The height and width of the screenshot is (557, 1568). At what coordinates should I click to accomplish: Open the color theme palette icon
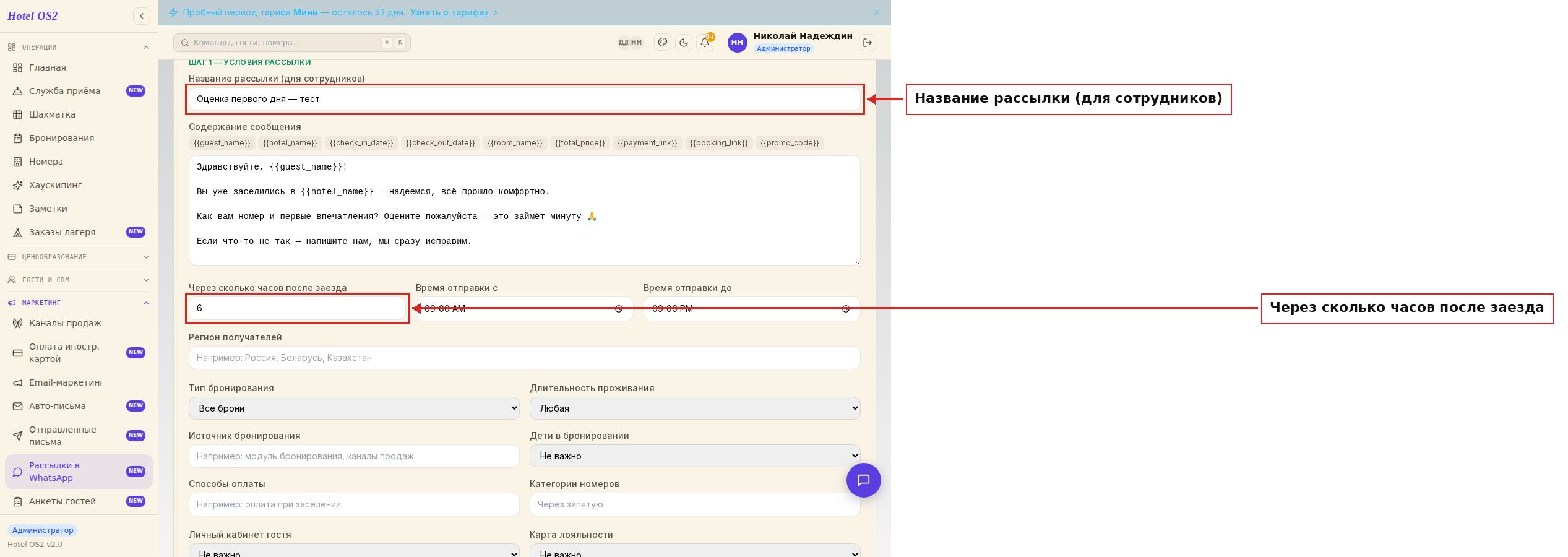[x=663, y=43]
